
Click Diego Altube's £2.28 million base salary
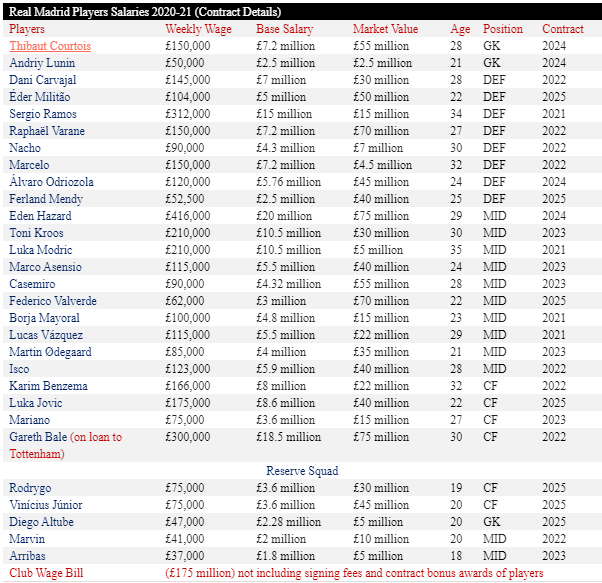(289, 522)
